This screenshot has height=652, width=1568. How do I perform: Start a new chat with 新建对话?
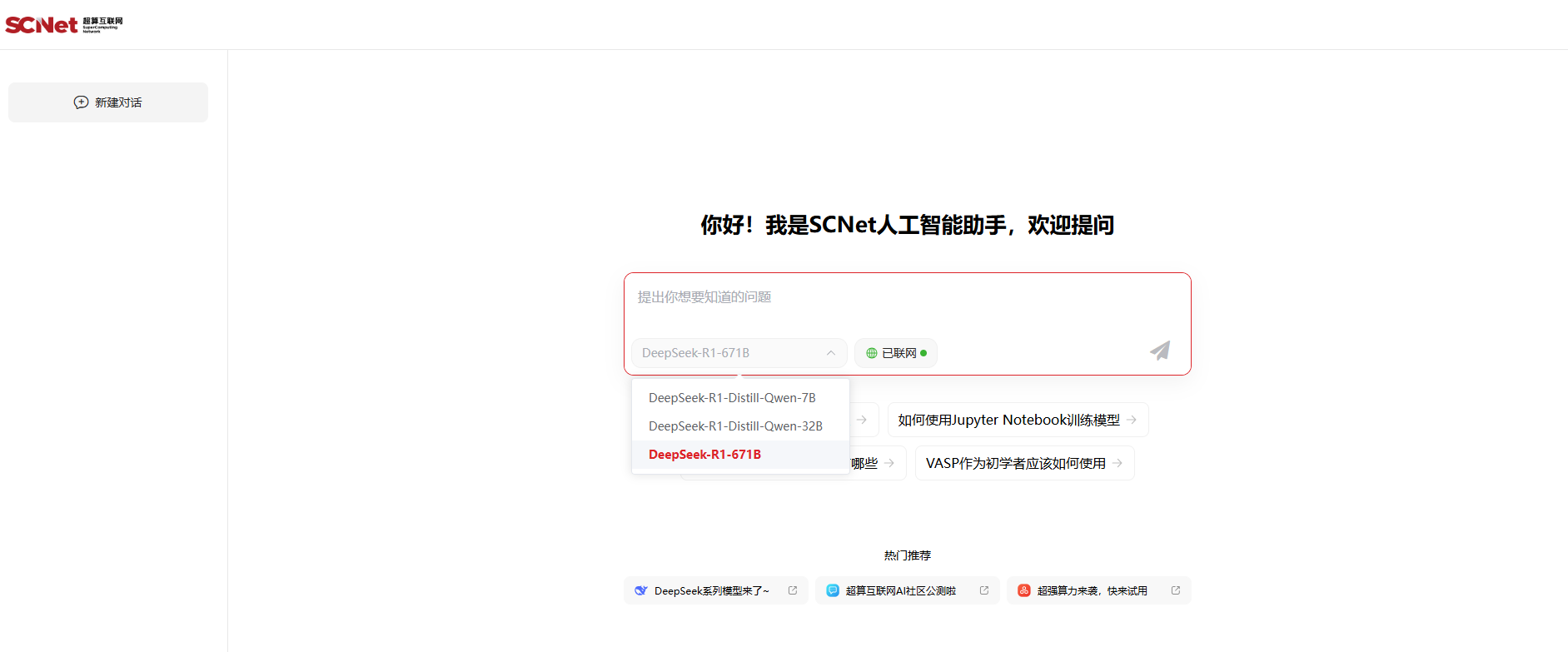(x=108, y=102)
